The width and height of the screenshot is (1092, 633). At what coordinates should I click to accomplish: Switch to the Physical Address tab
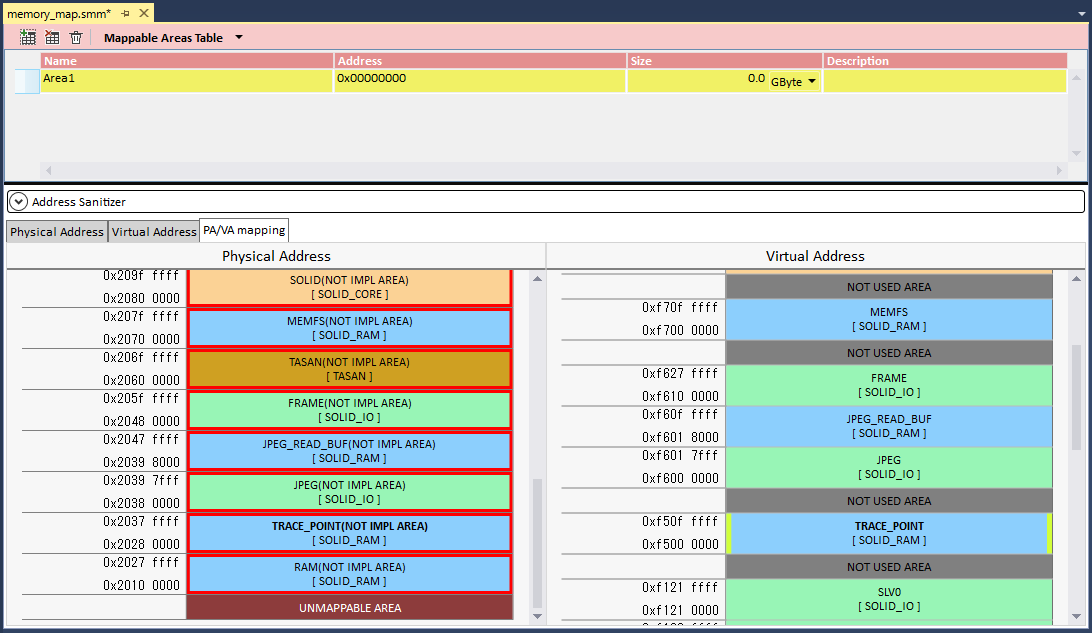(x=57, y=232)
